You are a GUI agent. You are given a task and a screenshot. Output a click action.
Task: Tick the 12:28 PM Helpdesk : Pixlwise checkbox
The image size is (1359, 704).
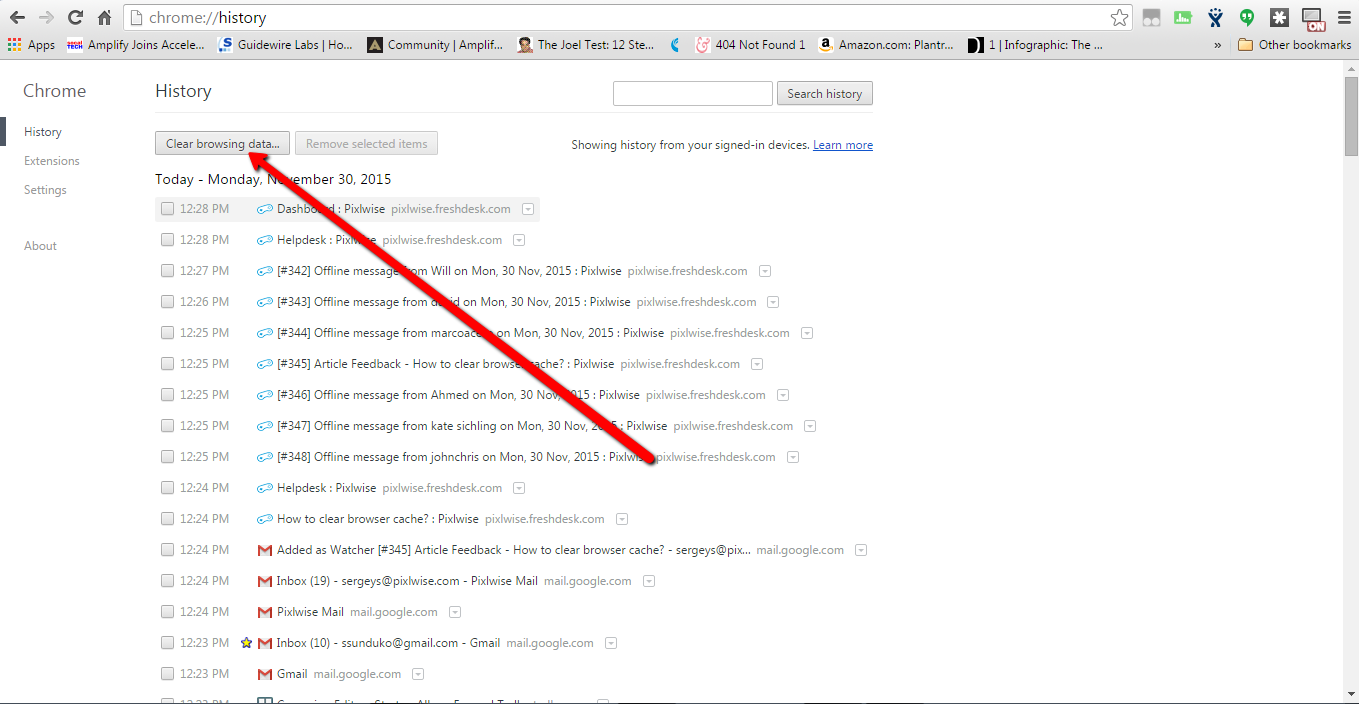[x=167, y=240]
